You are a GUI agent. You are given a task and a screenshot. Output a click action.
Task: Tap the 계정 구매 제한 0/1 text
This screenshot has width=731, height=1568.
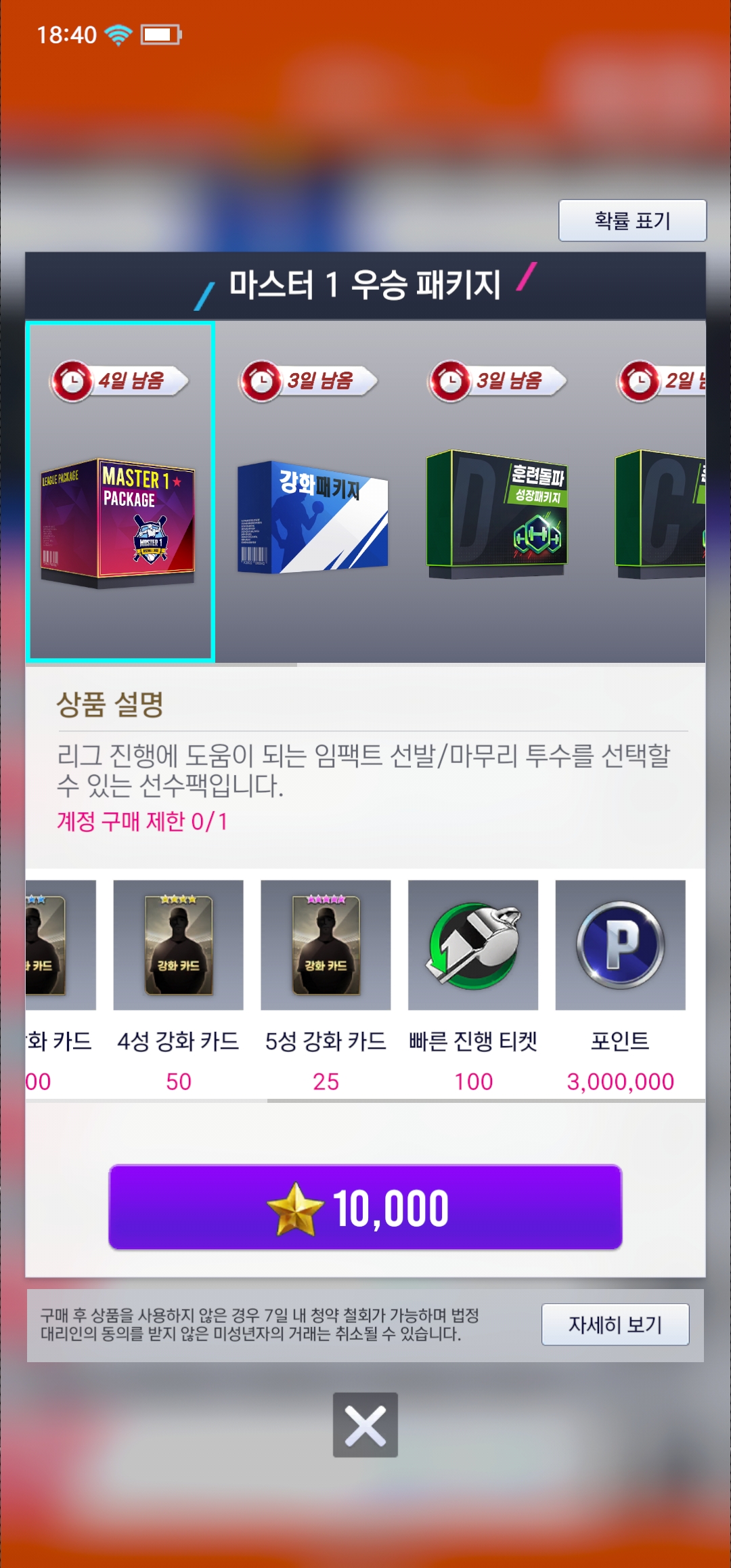tap(142, 821)
